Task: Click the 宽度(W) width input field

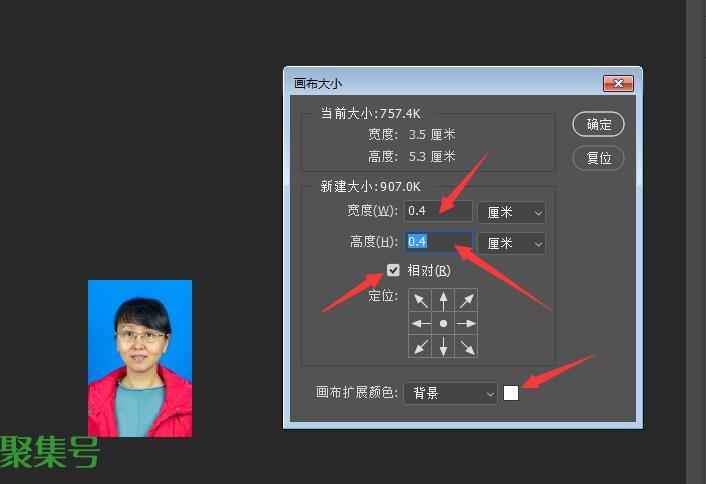Action: pos(438,211)
